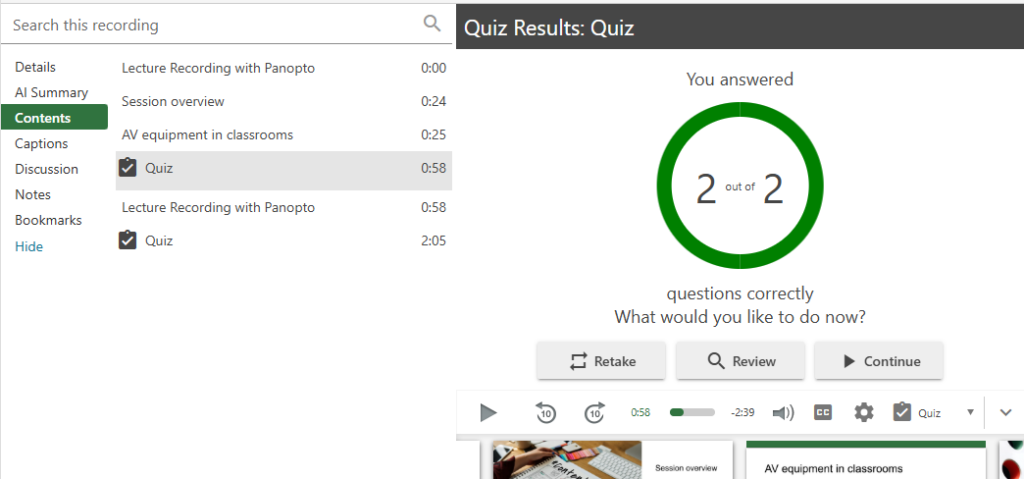Select AV equipment in classrooms thumbnail
The width and height of the screenshot is (1024, 479).
[865, 460]
